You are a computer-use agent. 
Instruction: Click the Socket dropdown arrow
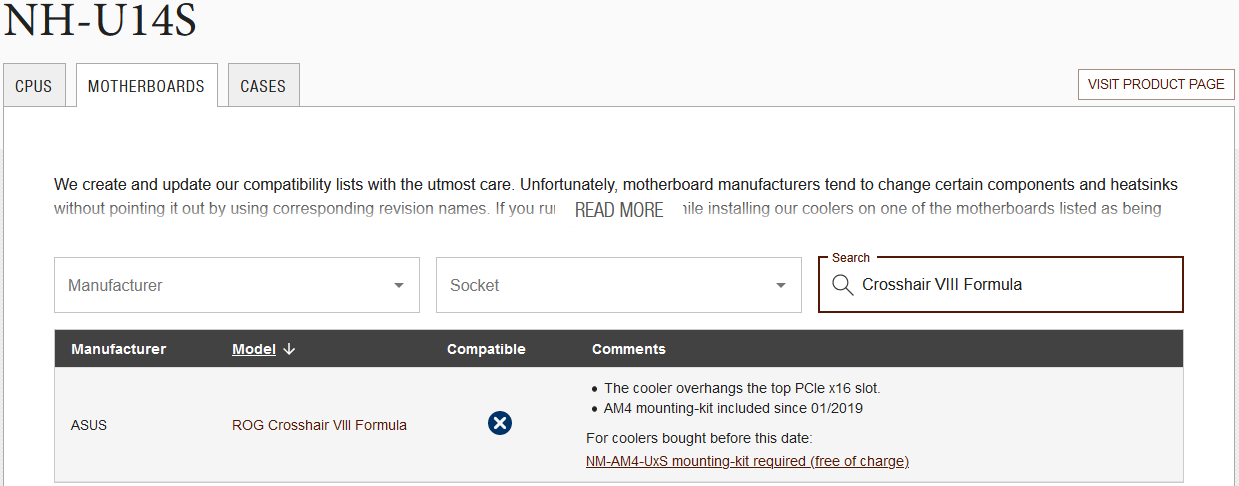(781, 286)
